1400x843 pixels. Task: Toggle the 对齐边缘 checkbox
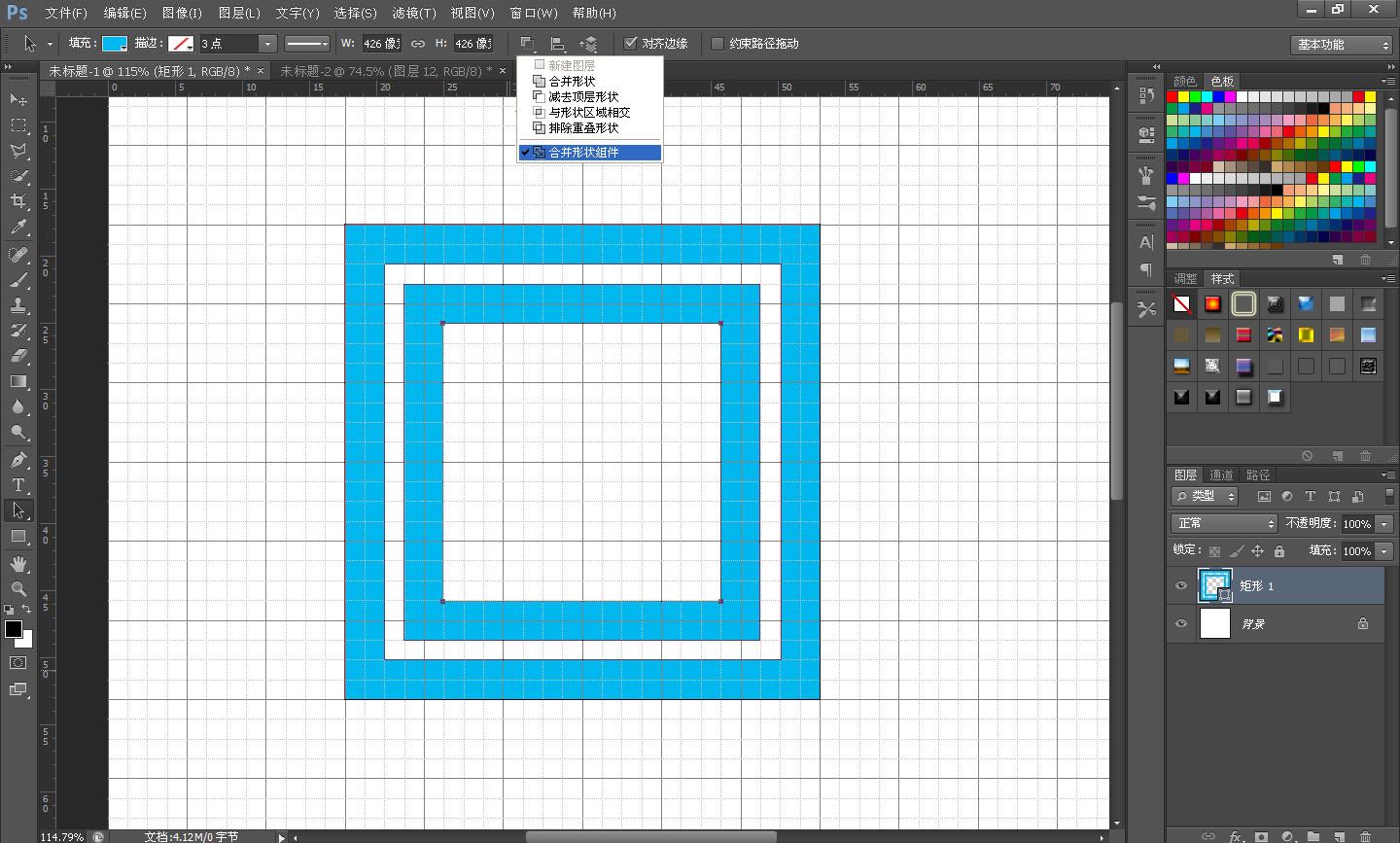coord(631,44)
